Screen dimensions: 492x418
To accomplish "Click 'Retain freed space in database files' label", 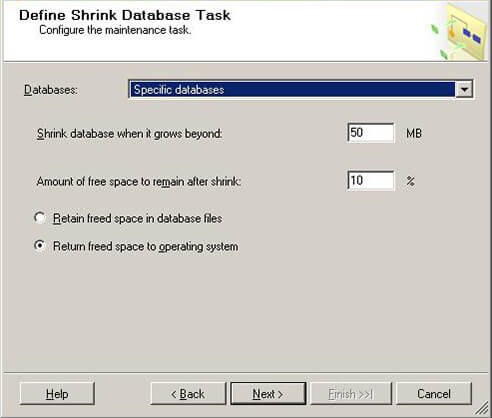I will tap(137, 219).
